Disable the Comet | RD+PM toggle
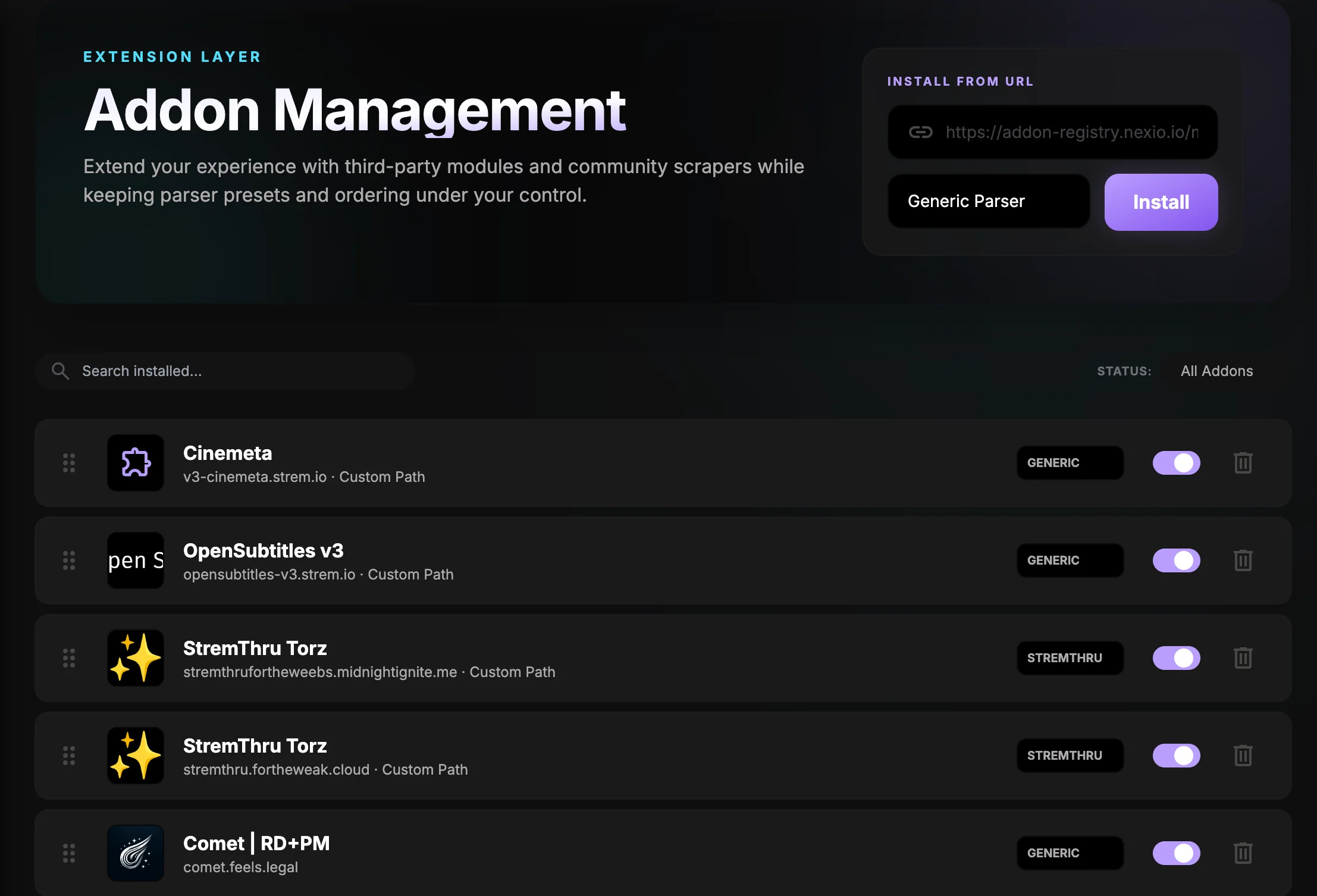The image size is (1317, 896). click(x=1177, y=853)
